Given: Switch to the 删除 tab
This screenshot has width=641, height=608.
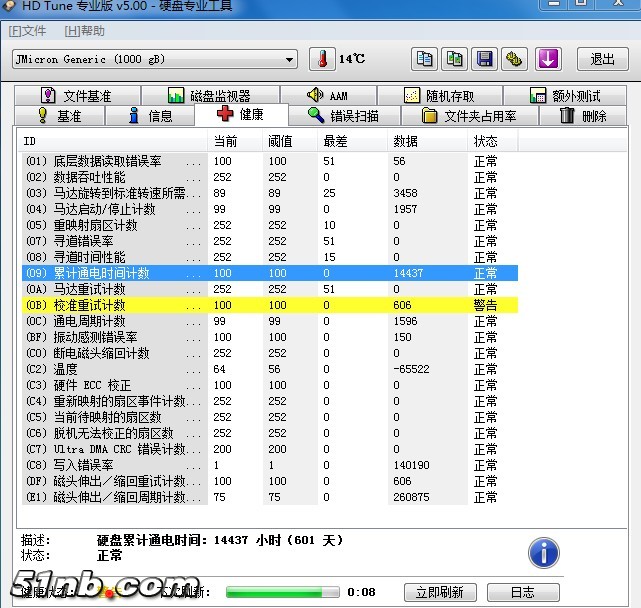Looking at the screenshot, I should pyautogui.click(x=583, y=116).
